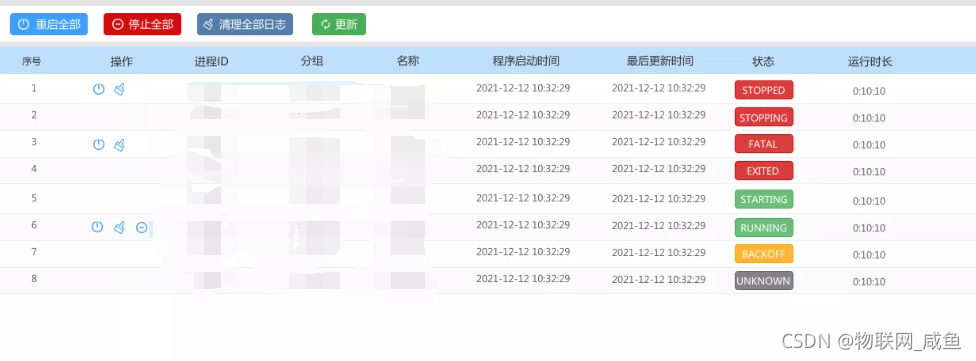The width and height of the screenshot is (976, 361).
Task: Select the start time in row 4
Action: (523, 168)
